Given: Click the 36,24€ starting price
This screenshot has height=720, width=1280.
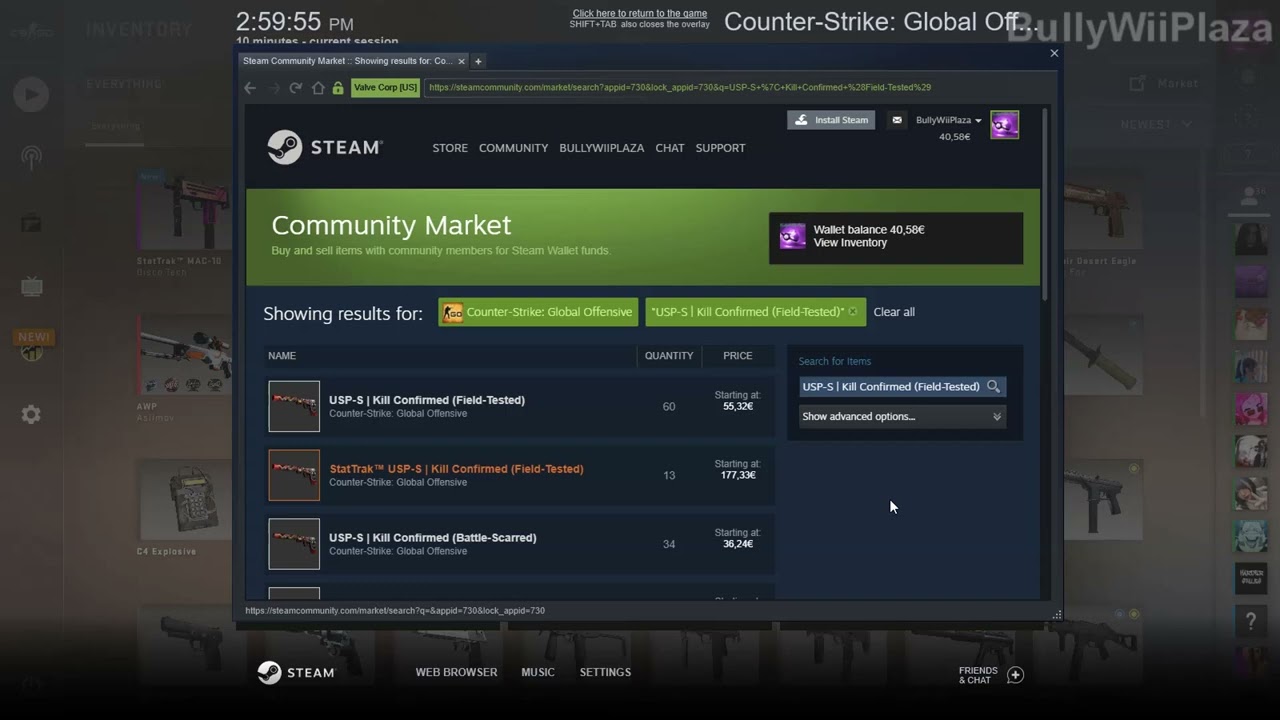Looking at the screenshot, I should point(738,544).
